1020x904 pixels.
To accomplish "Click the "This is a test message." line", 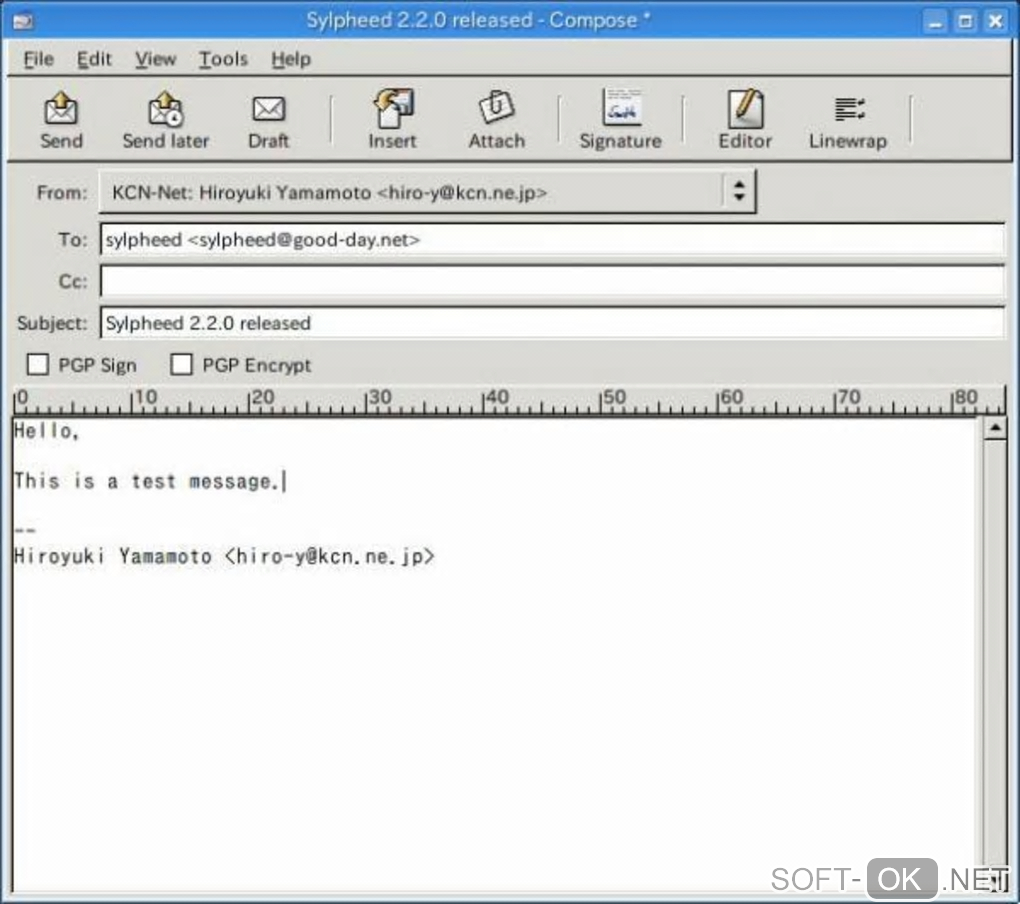I will tap(146, 481).
